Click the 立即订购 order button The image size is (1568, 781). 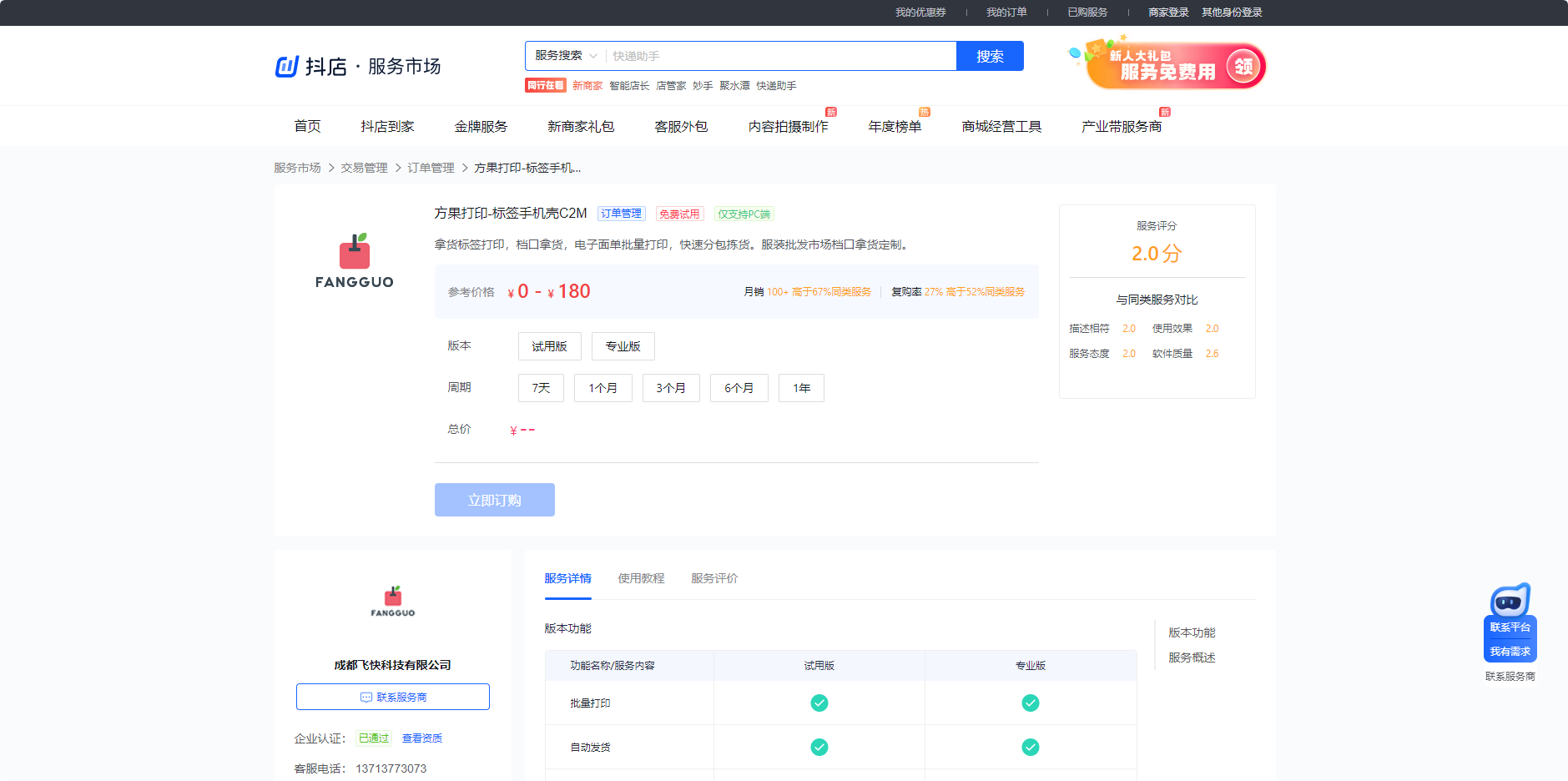(494, 500)
